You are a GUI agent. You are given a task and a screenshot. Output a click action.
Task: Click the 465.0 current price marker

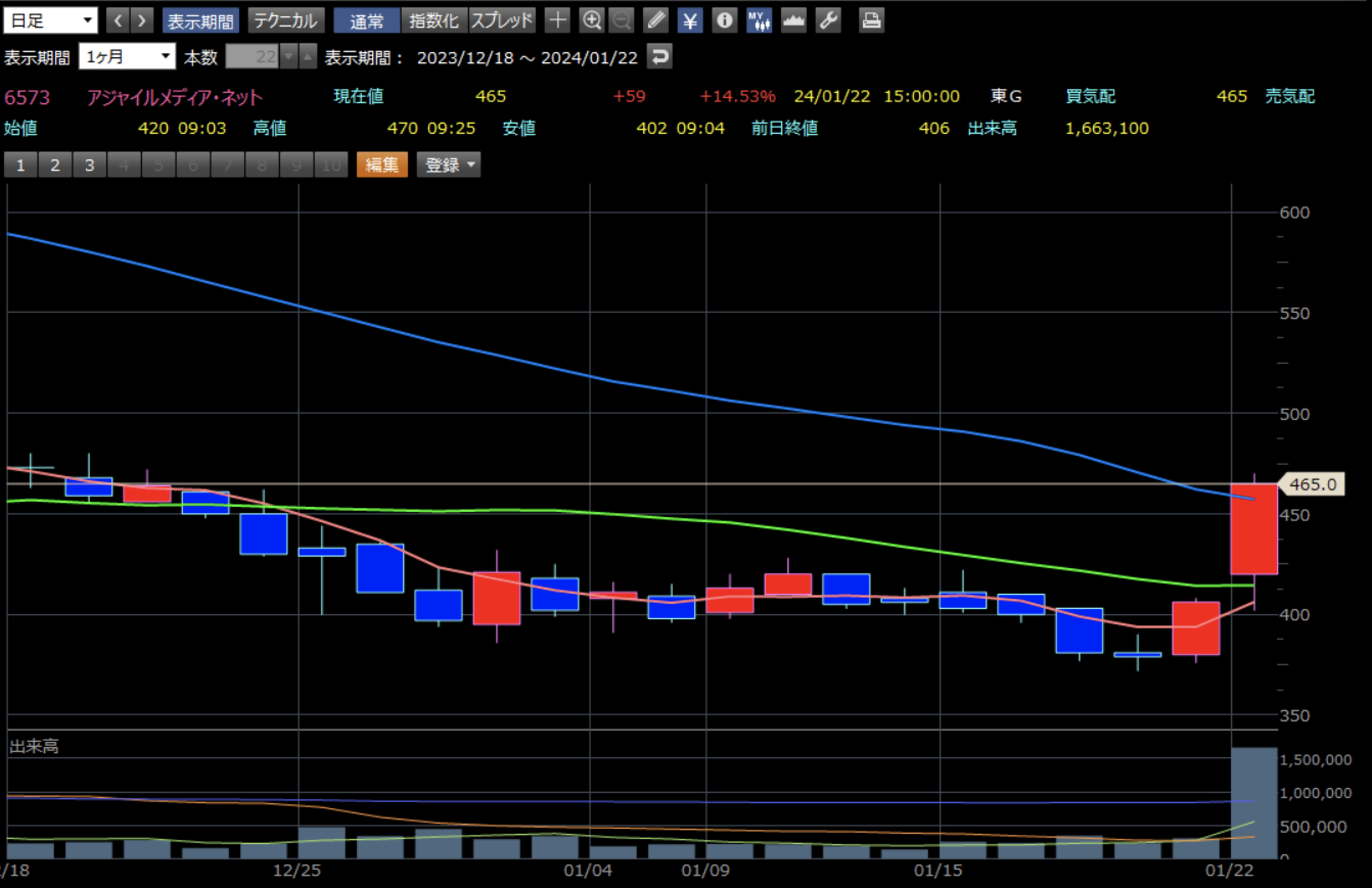pyautogui.click(x=1312, y=485)
